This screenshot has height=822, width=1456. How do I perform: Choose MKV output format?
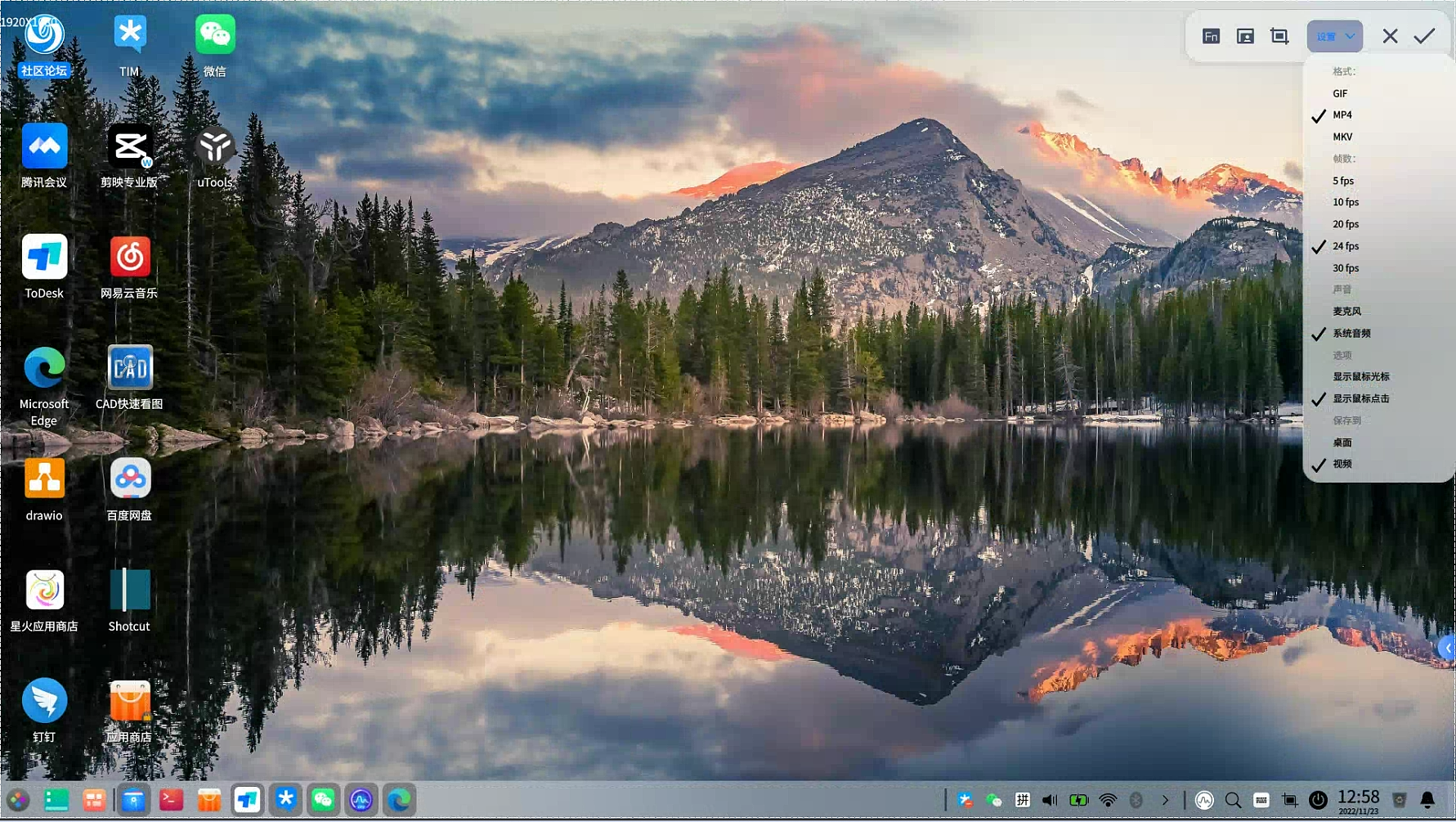pyautogui.click(x=1342, y=137)
